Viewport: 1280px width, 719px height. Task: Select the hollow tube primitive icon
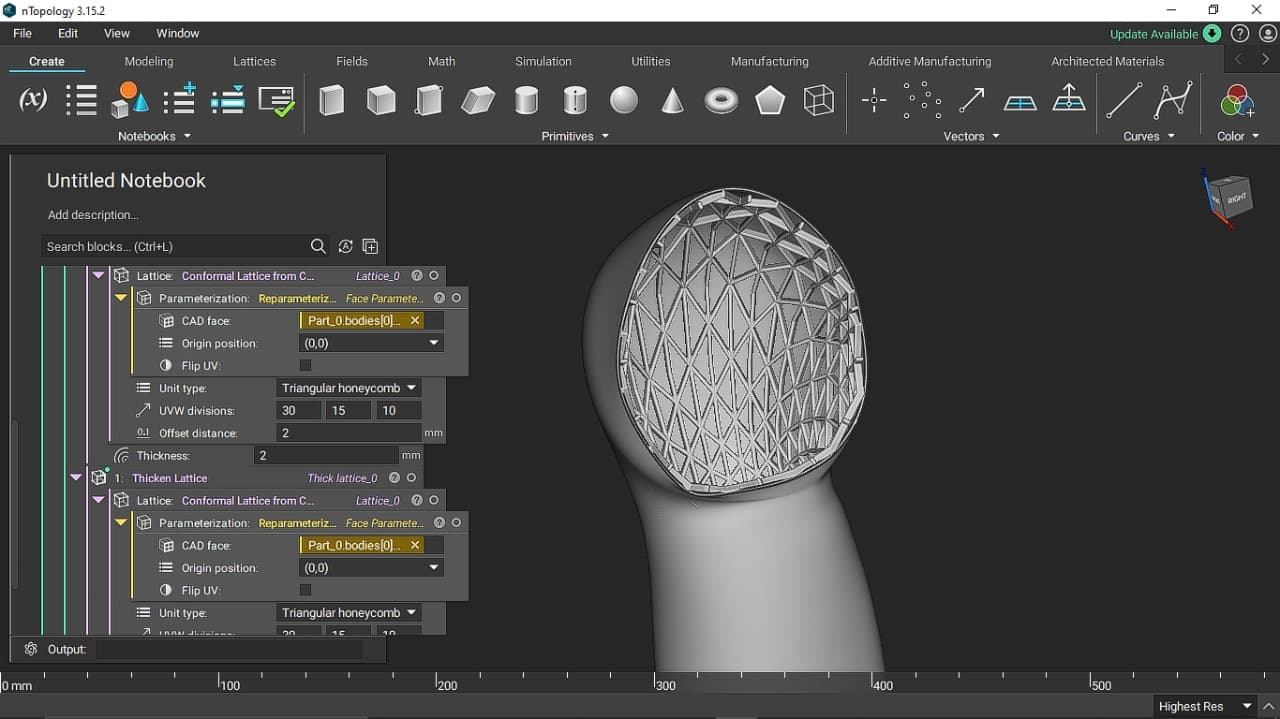(575, 100)
